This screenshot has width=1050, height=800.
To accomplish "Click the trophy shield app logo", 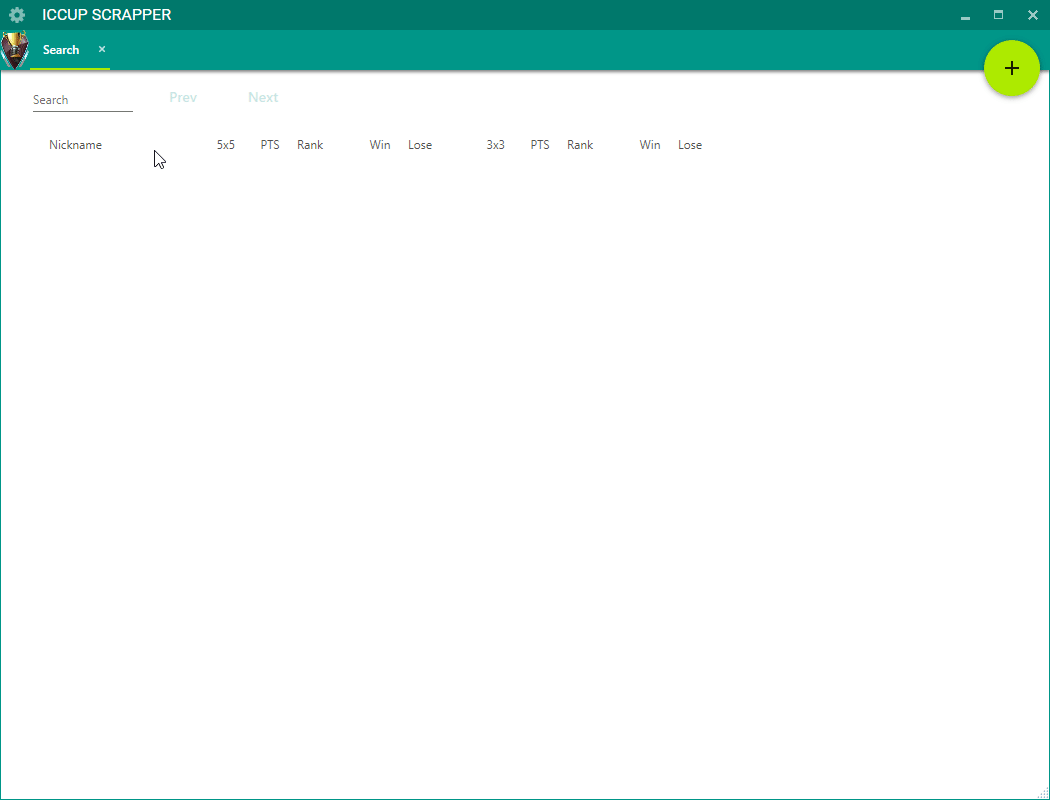I will tap(15, 50).
